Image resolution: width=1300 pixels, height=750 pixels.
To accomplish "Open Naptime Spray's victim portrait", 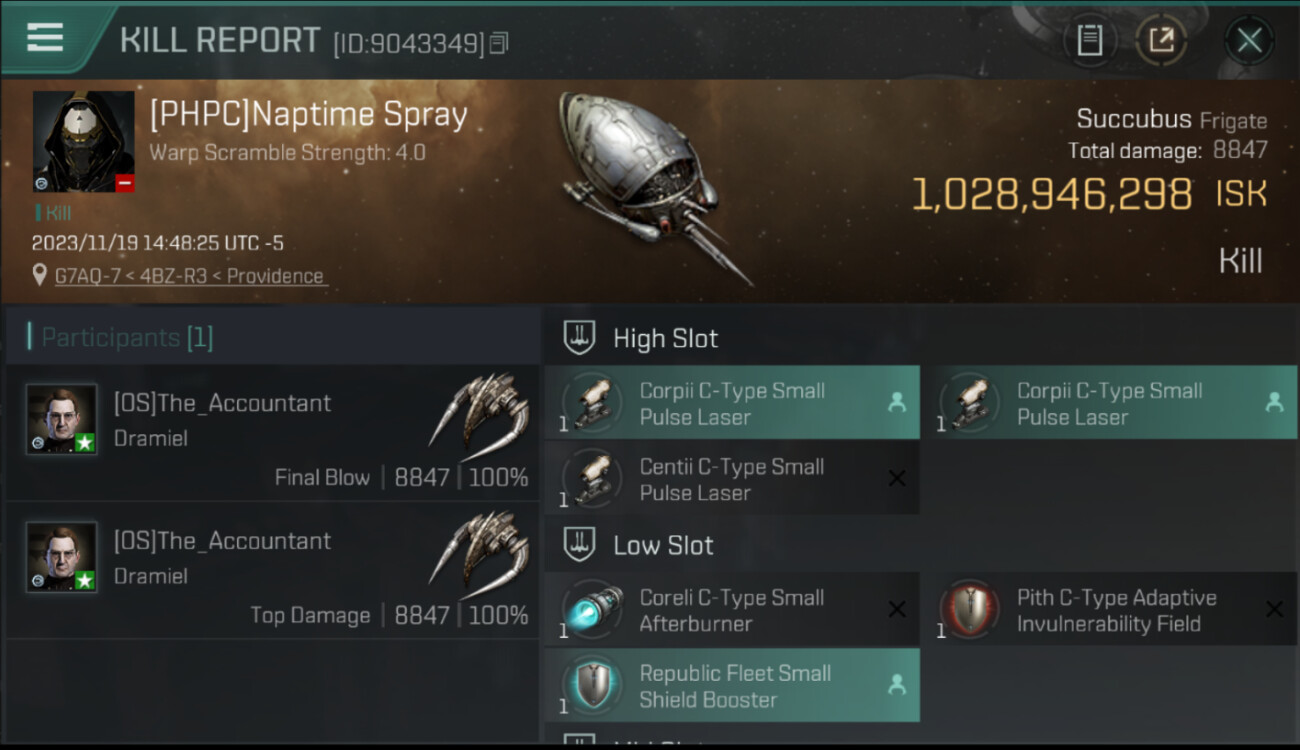I will (x=83, y=141).
